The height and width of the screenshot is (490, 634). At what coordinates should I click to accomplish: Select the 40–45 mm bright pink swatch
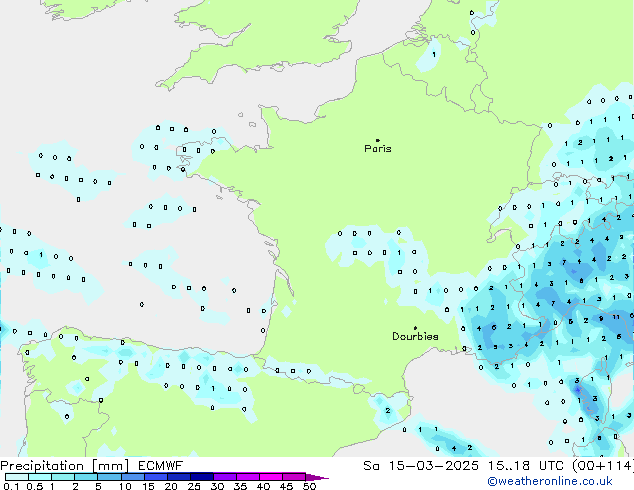point(271,477)
